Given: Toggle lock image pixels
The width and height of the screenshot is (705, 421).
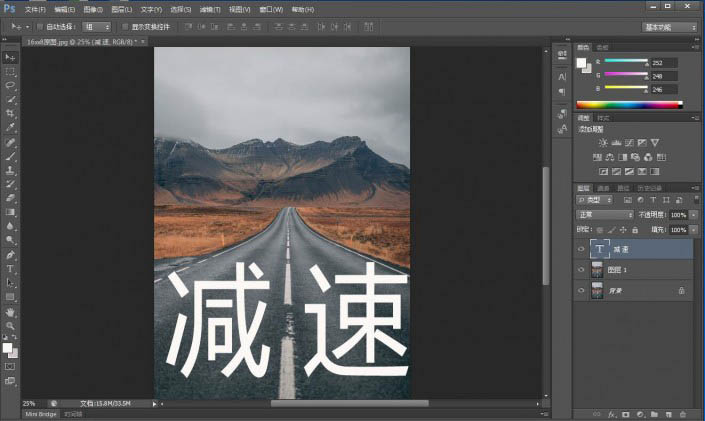Looking at the screenshot, I should click(611, 230).
